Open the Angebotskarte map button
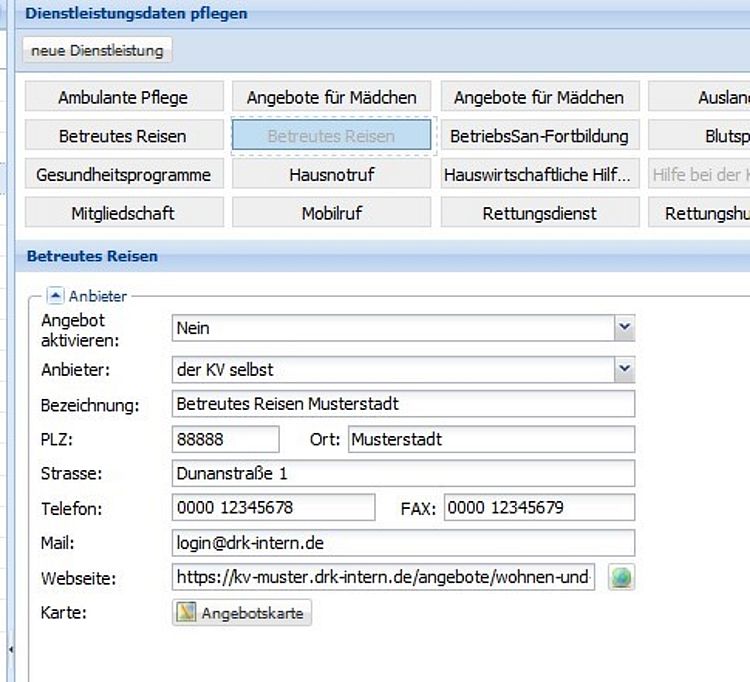750x682 pixels. 242,612
